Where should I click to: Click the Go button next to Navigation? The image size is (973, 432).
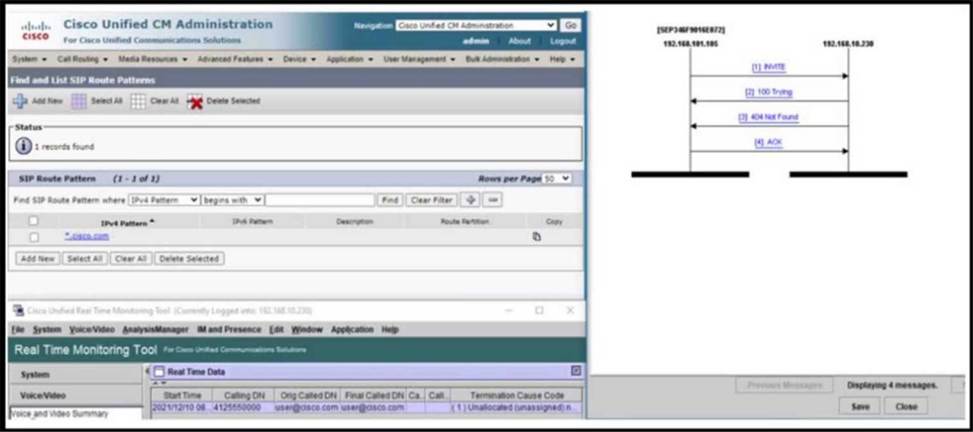570,25
